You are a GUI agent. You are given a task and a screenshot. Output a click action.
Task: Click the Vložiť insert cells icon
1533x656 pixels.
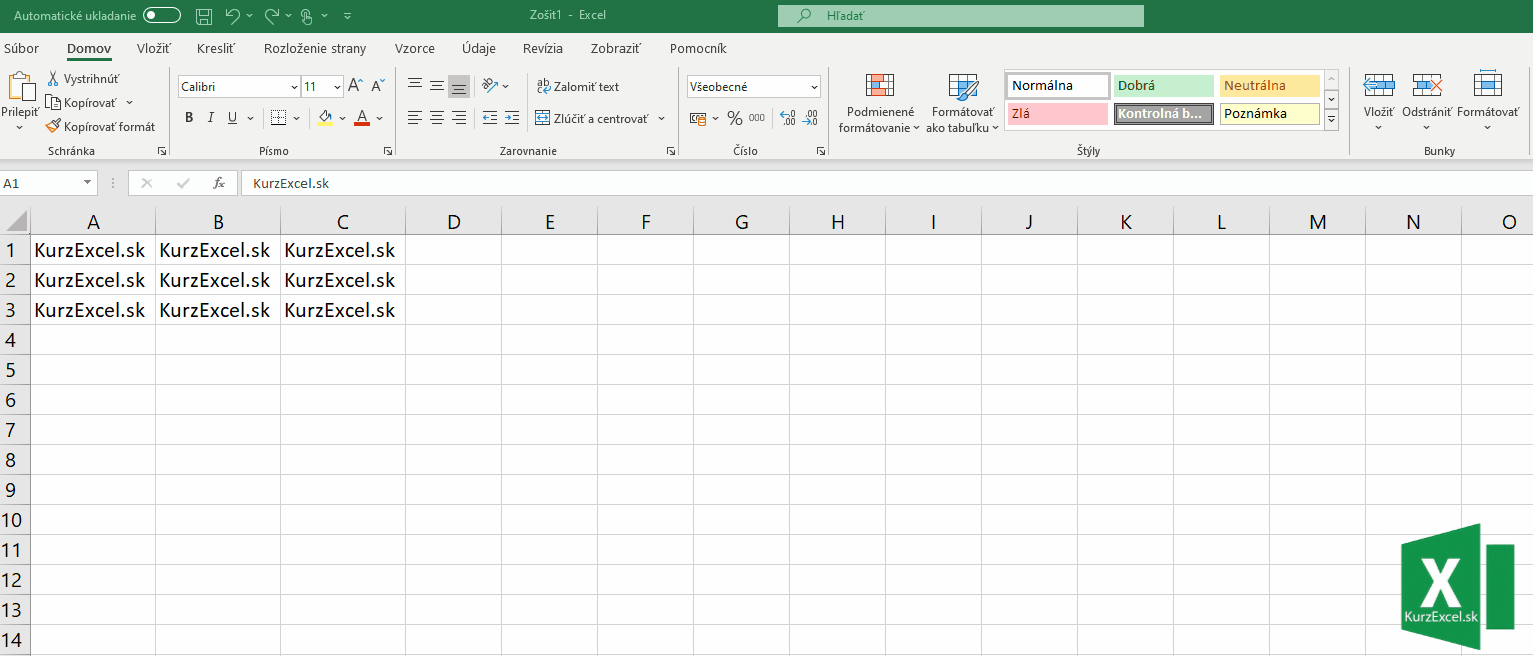coord(1379,87)
